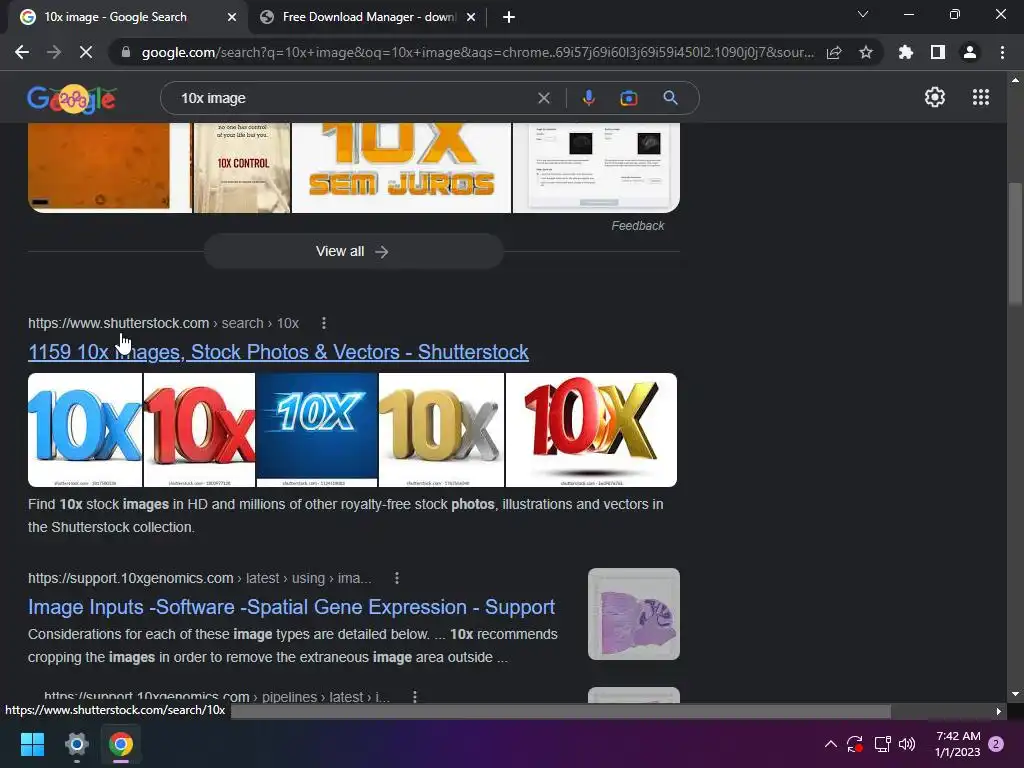Open options for Image Inputs result
Image resolution: width=1024 pixels, height=768 pixels.
coord(396,578)
